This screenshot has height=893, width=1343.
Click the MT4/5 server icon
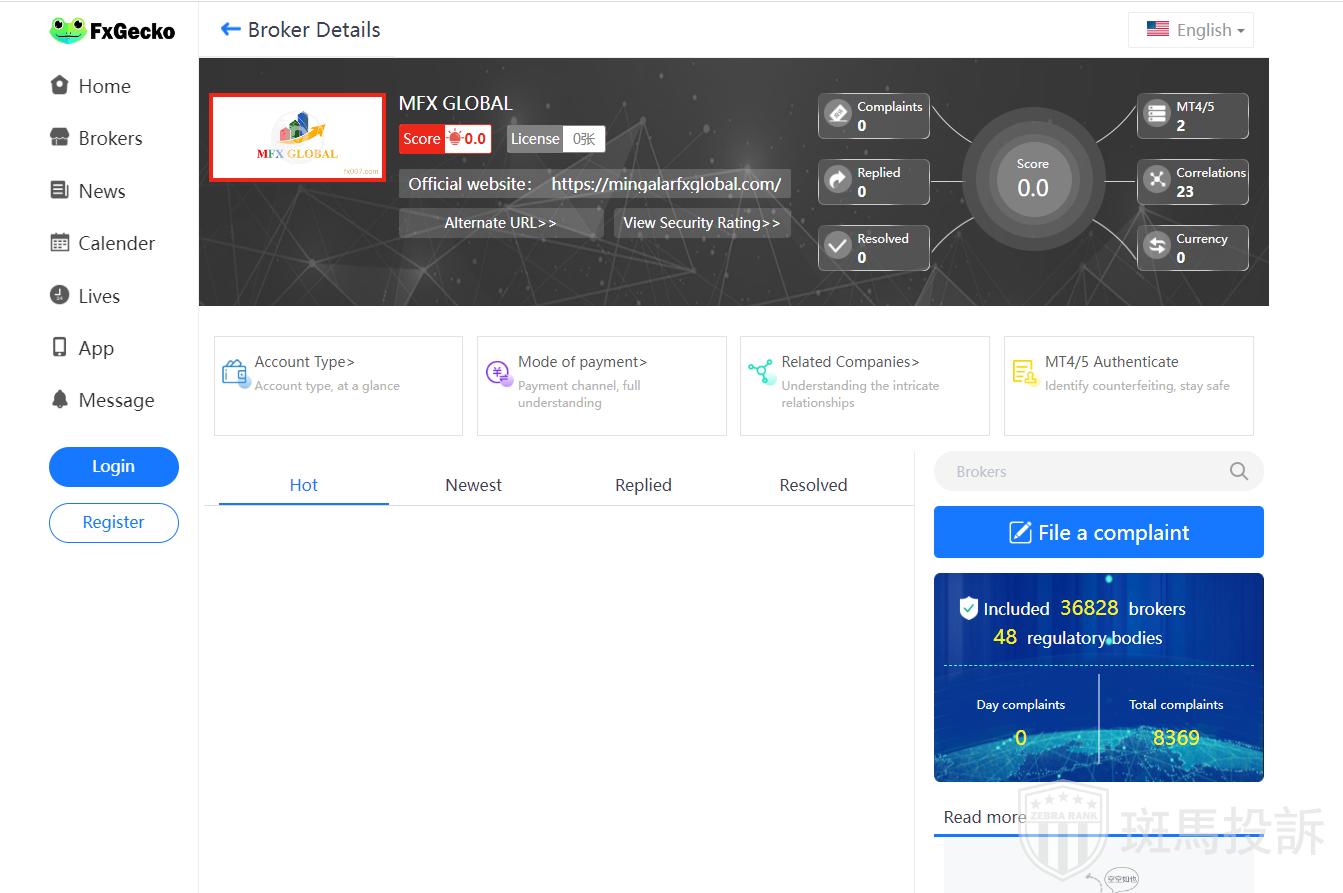coord(1157,114)
